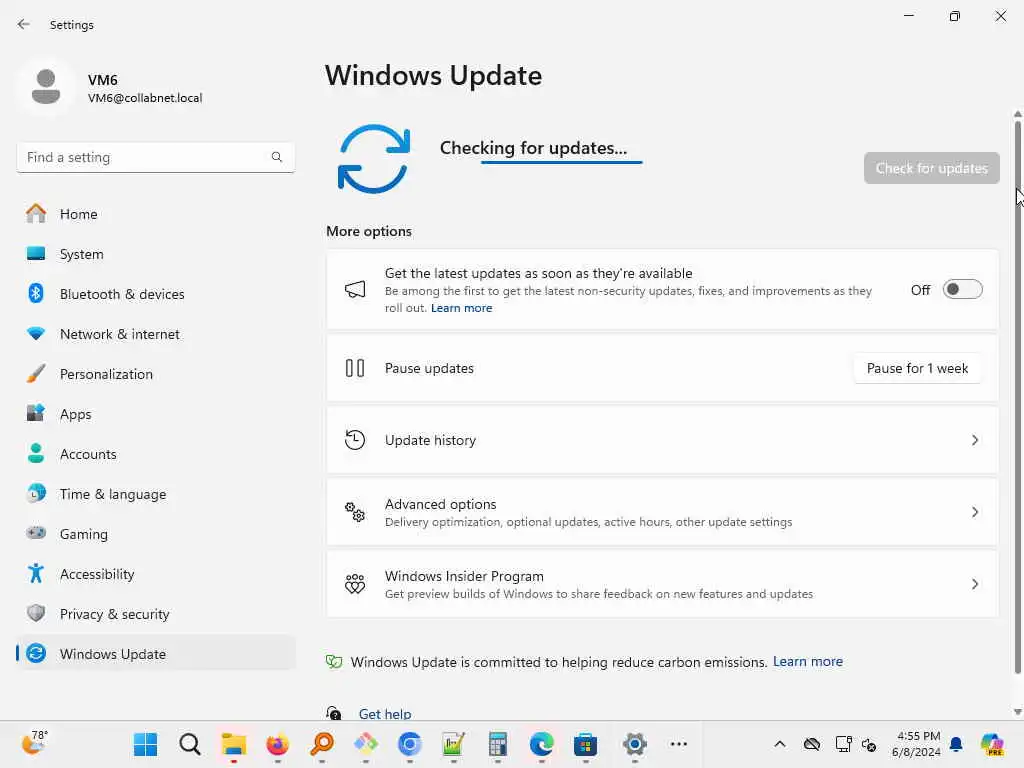The width and height of the screenshot is (1024, 768).
Task: Open taskbar Search magnifier
Action: (x=189, y=744)
